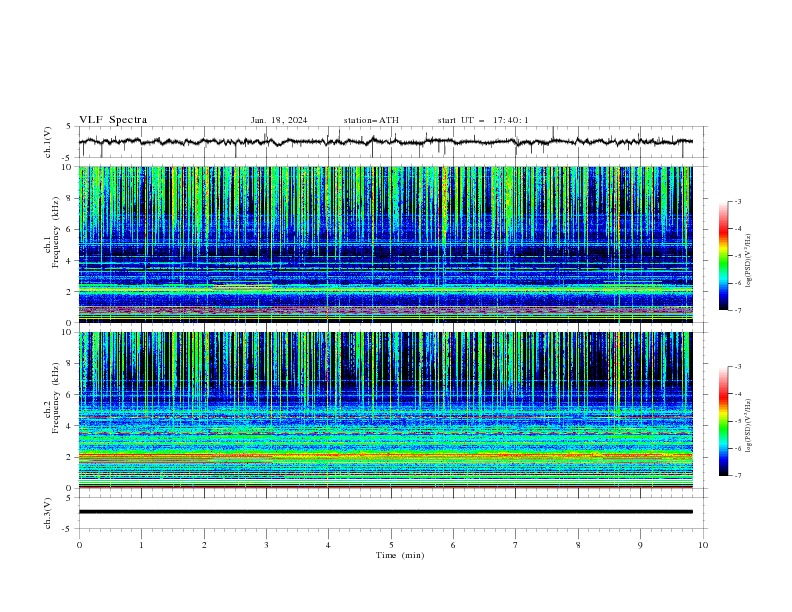
Task: Click the -5 tick on ch.2 colorbar
Action: [737, 421]
